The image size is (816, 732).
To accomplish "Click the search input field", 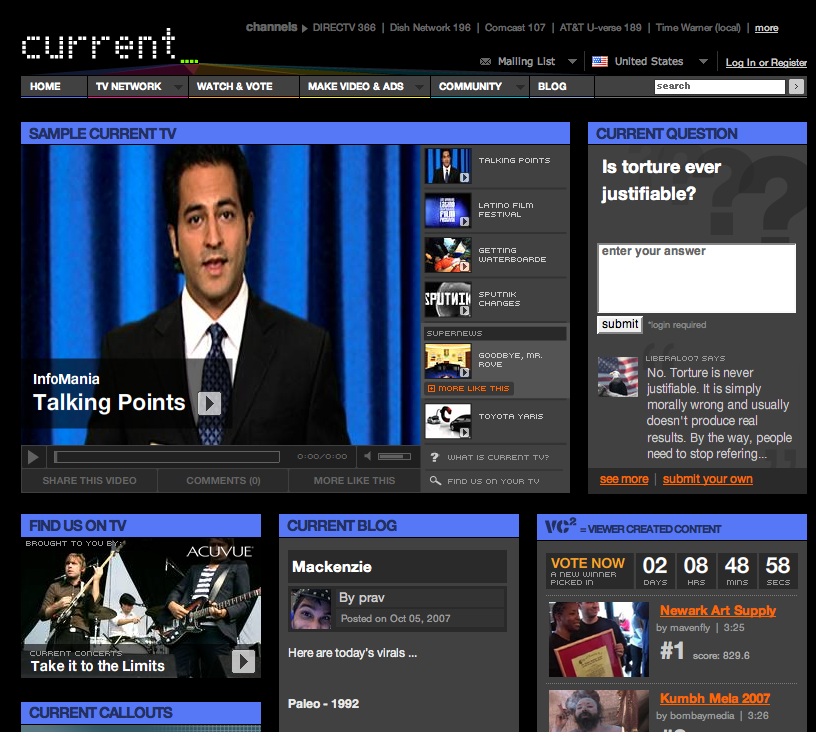I will (x=720, y=86).
